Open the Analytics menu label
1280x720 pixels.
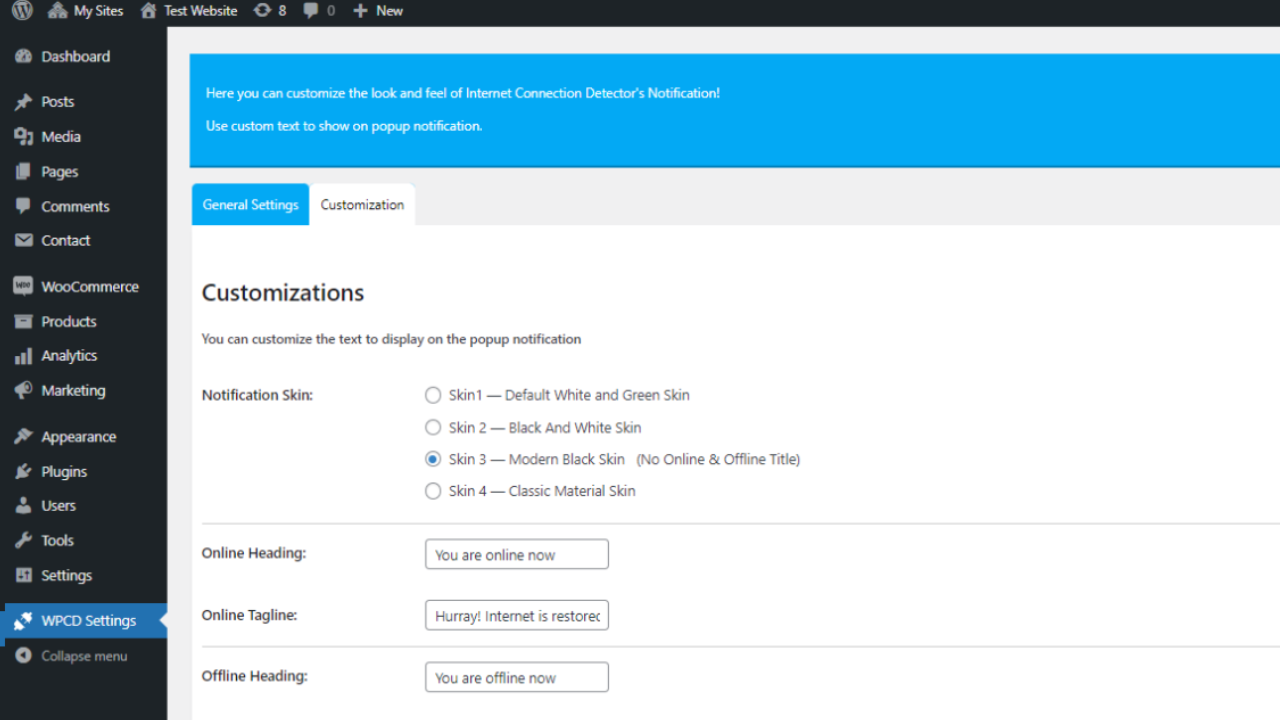point(69,356)
